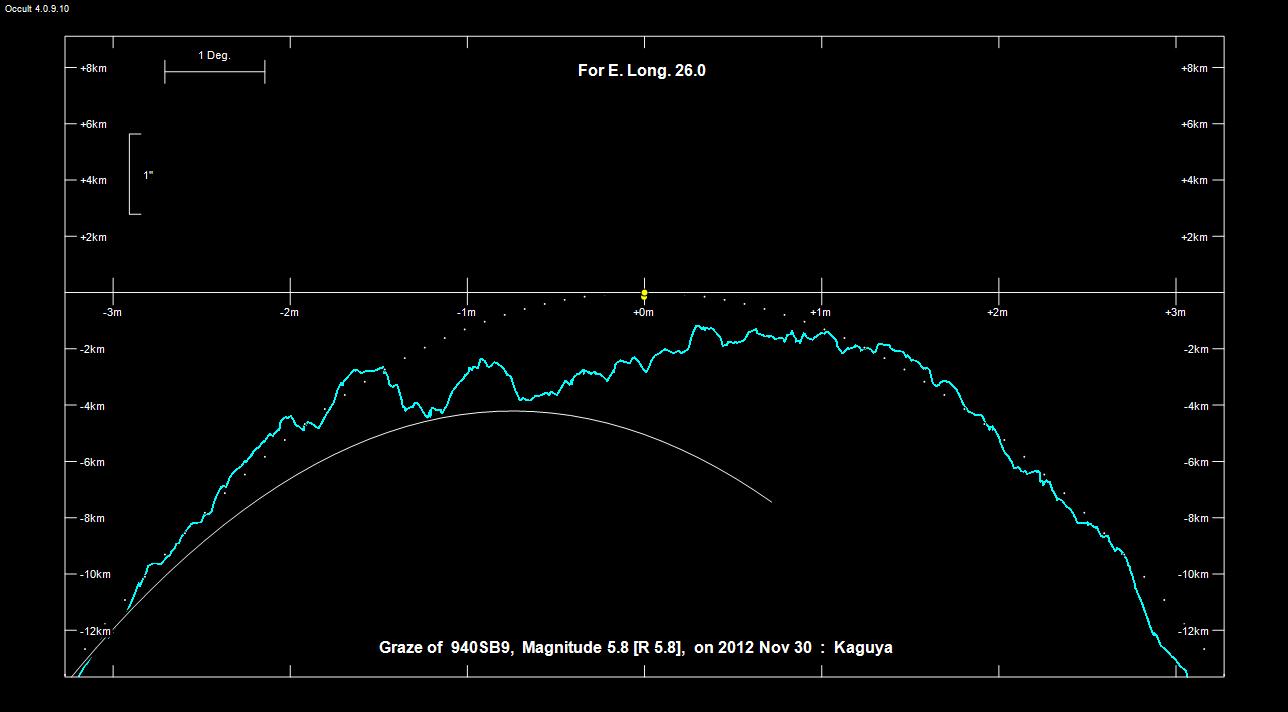Click the "1 Deg." horizontal scale bar
Viewport: 1288px width, 712px height.
pos(214,72)
